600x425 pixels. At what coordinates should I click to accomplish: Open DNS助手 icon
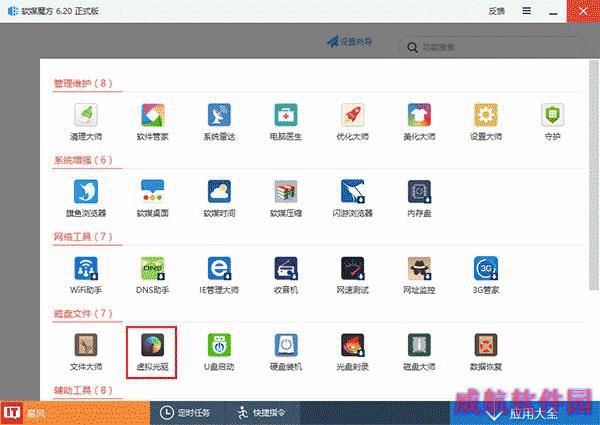pyautogui.click(x=153, y=268)
